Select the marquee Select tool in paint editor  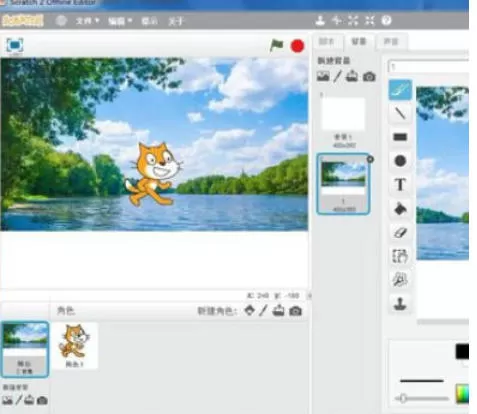400,256
